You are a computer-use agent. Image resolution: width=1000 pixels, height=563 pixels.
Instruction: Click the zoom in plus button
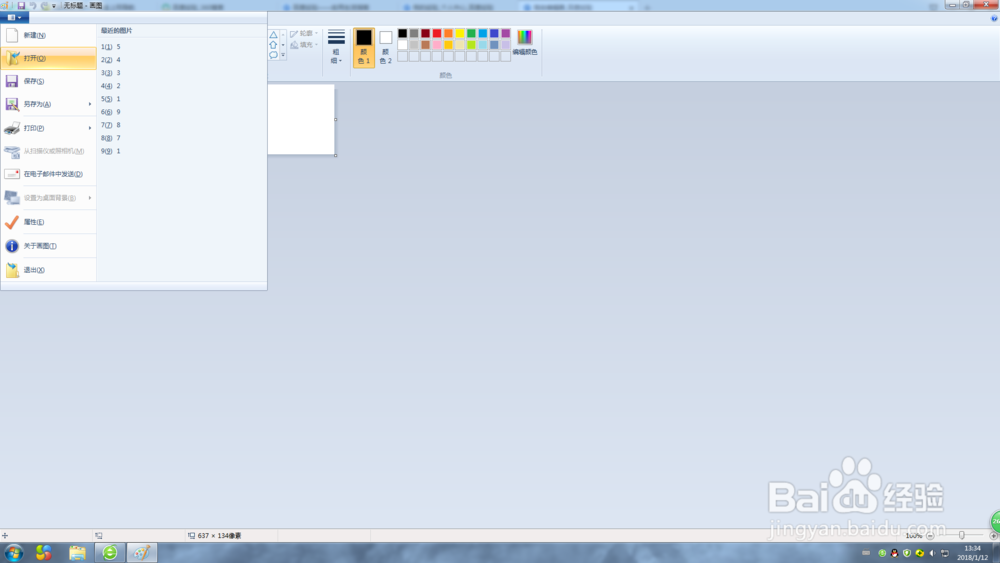[992, 536]
